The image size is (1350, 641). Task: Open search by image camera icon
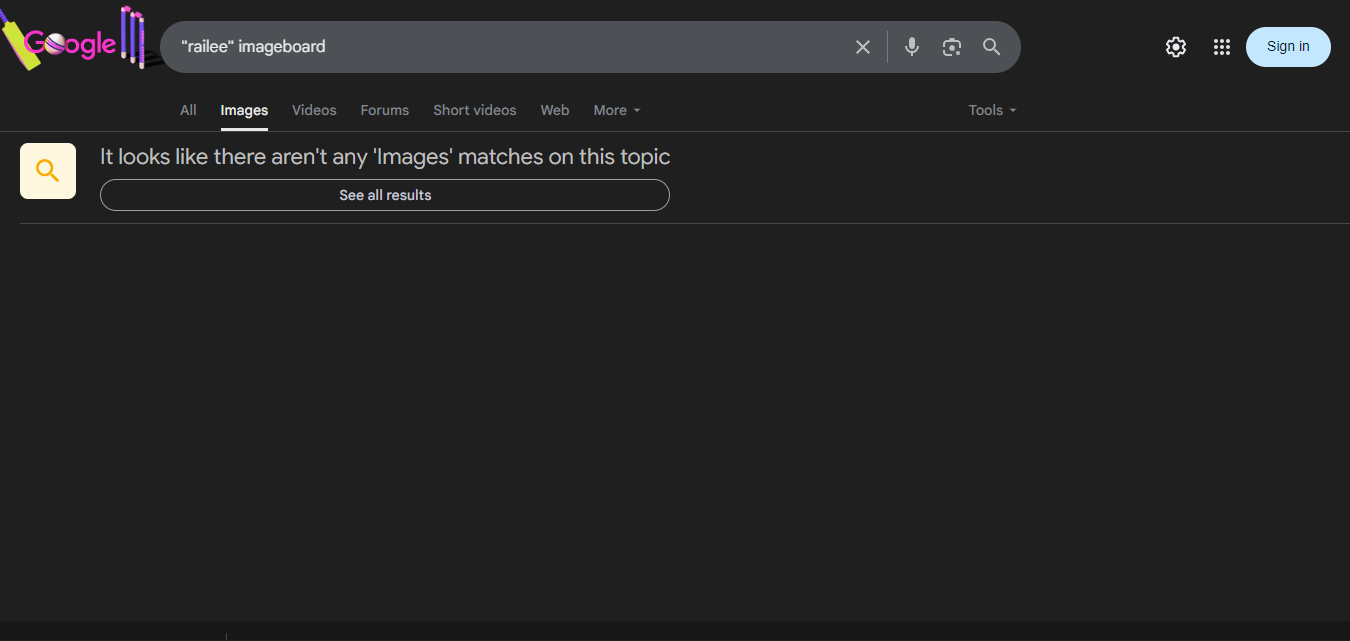[951, 47]
